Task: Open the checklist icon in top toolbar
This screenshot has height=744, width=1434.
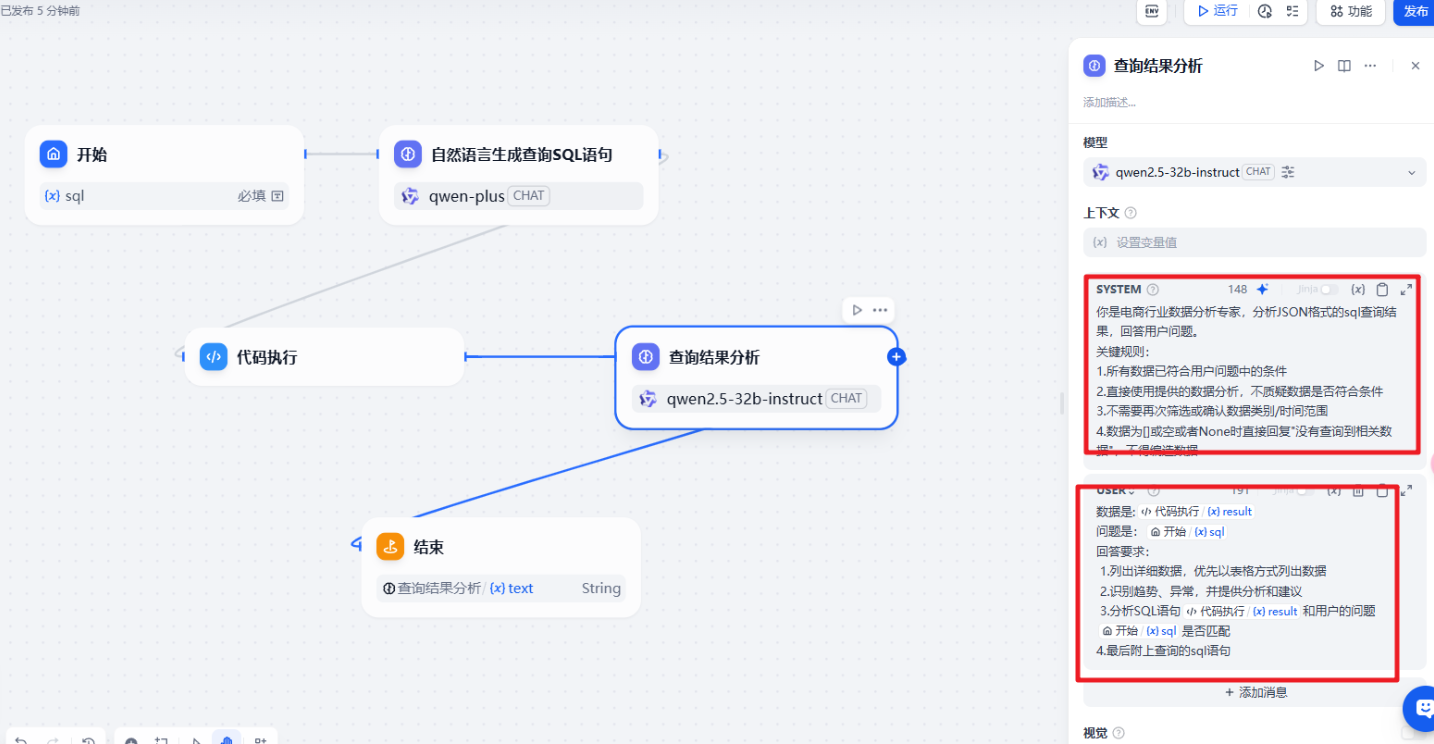Action: 1293,11
